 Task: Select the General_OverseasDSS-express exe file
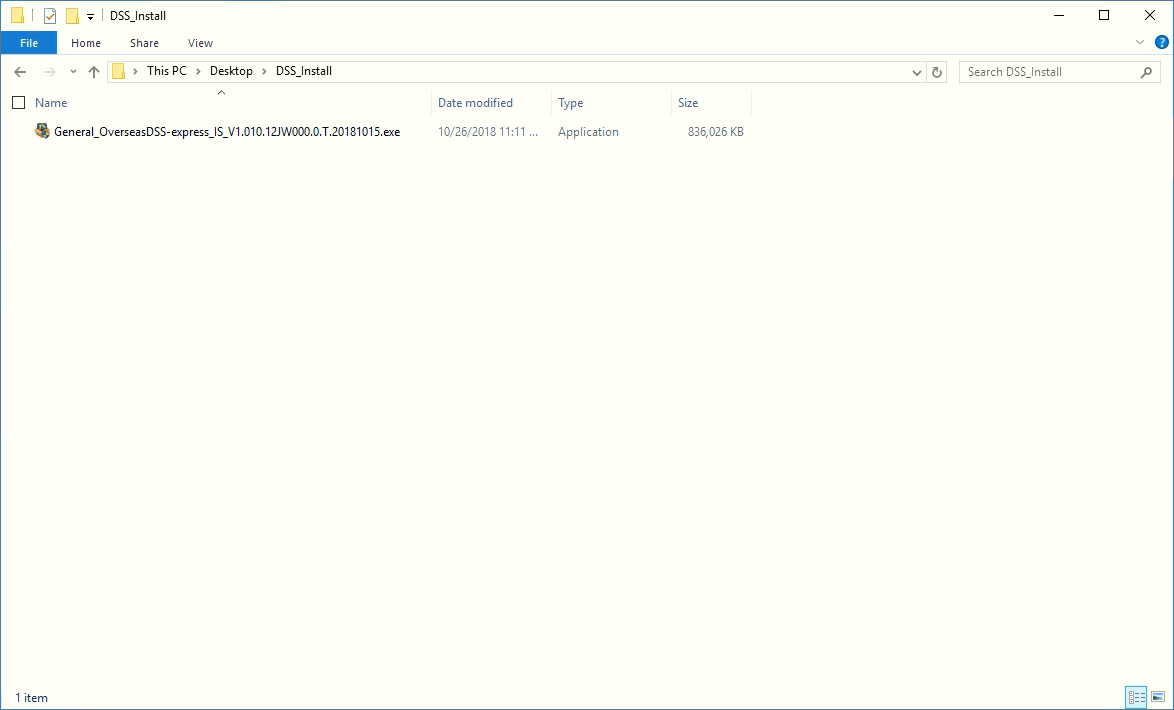227,132
